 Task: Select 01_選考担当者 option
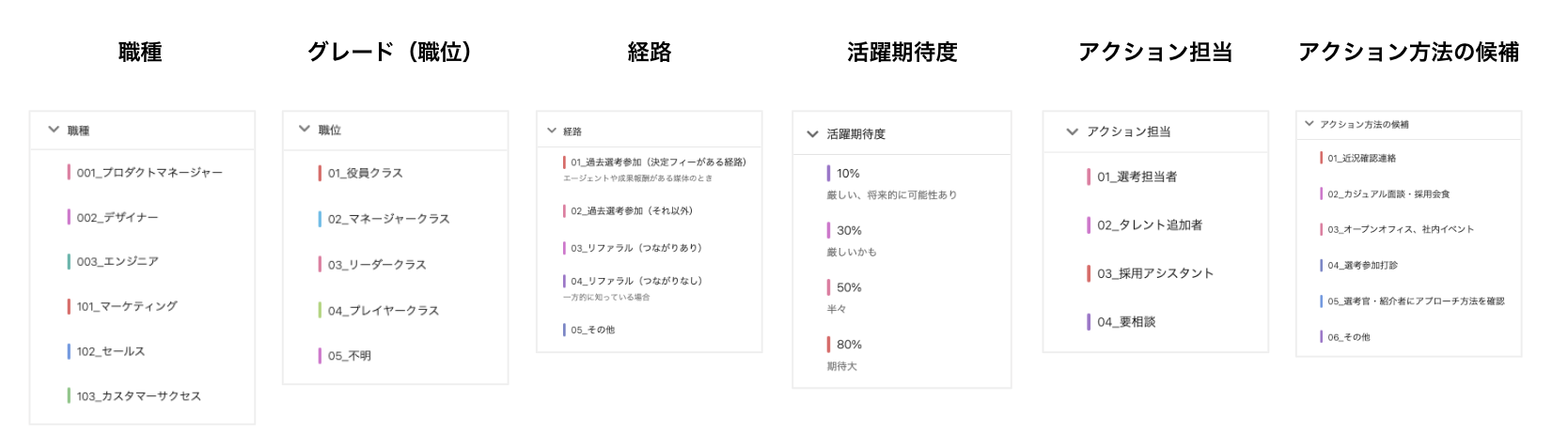point(1137,177)
